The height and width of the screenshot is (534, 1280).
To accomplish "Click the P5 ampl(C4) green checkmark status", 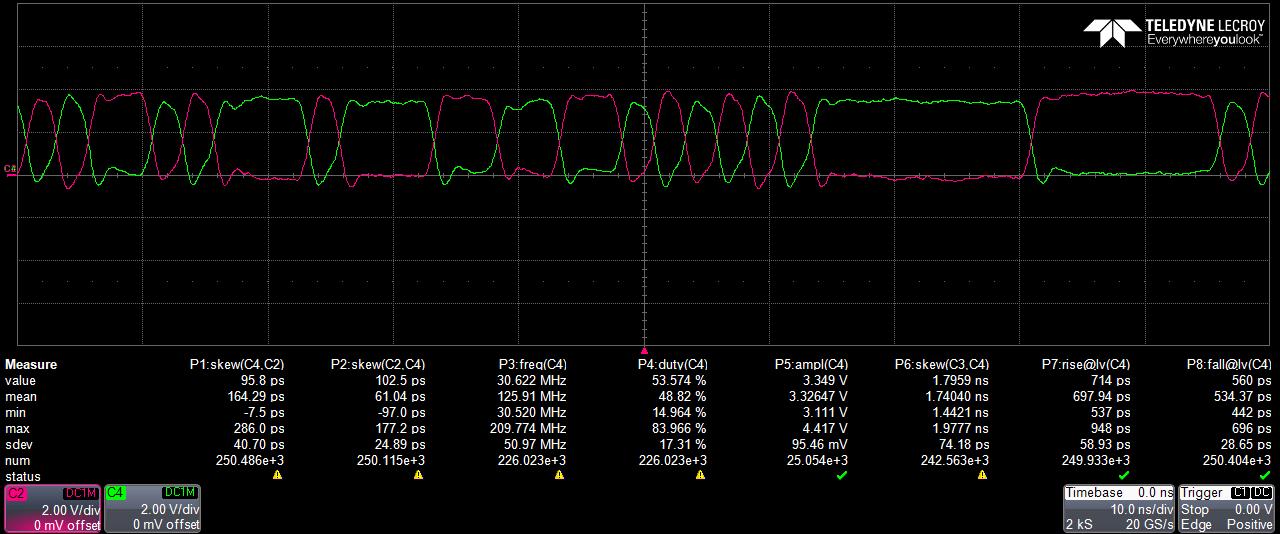I will [841, 475].
